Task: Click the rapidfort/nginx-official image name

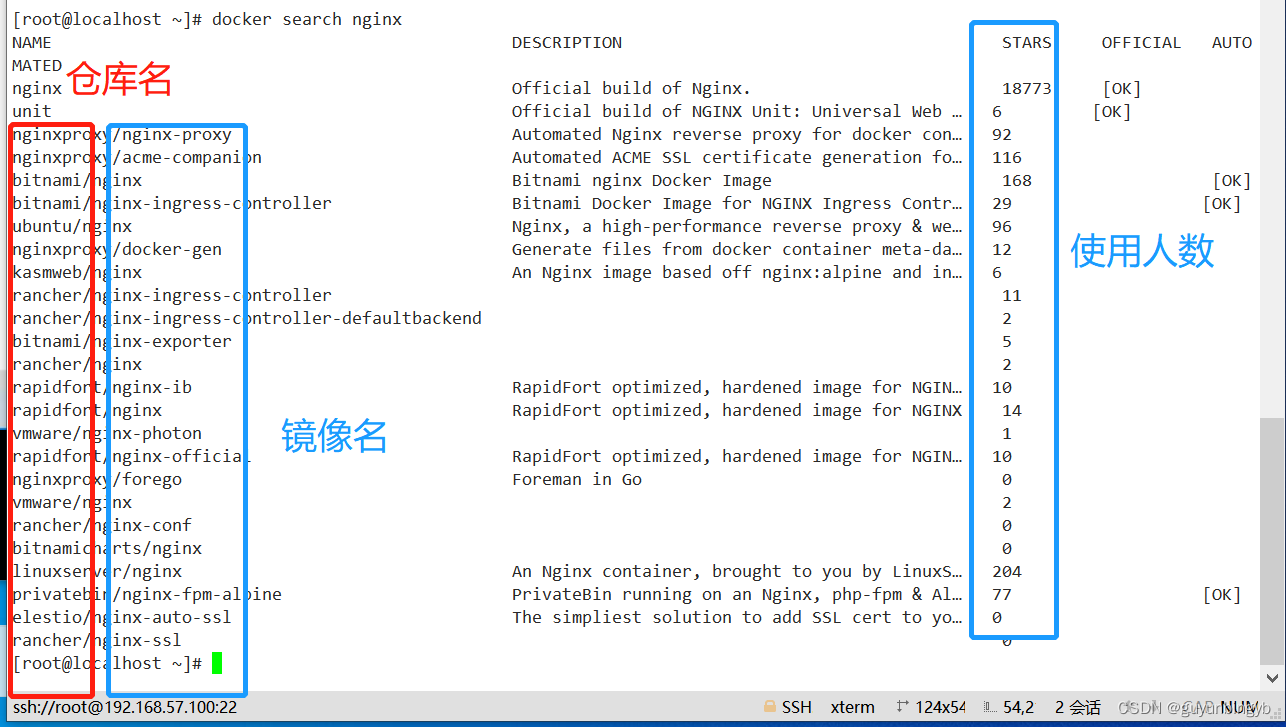Action: click(x=132, y=456)
